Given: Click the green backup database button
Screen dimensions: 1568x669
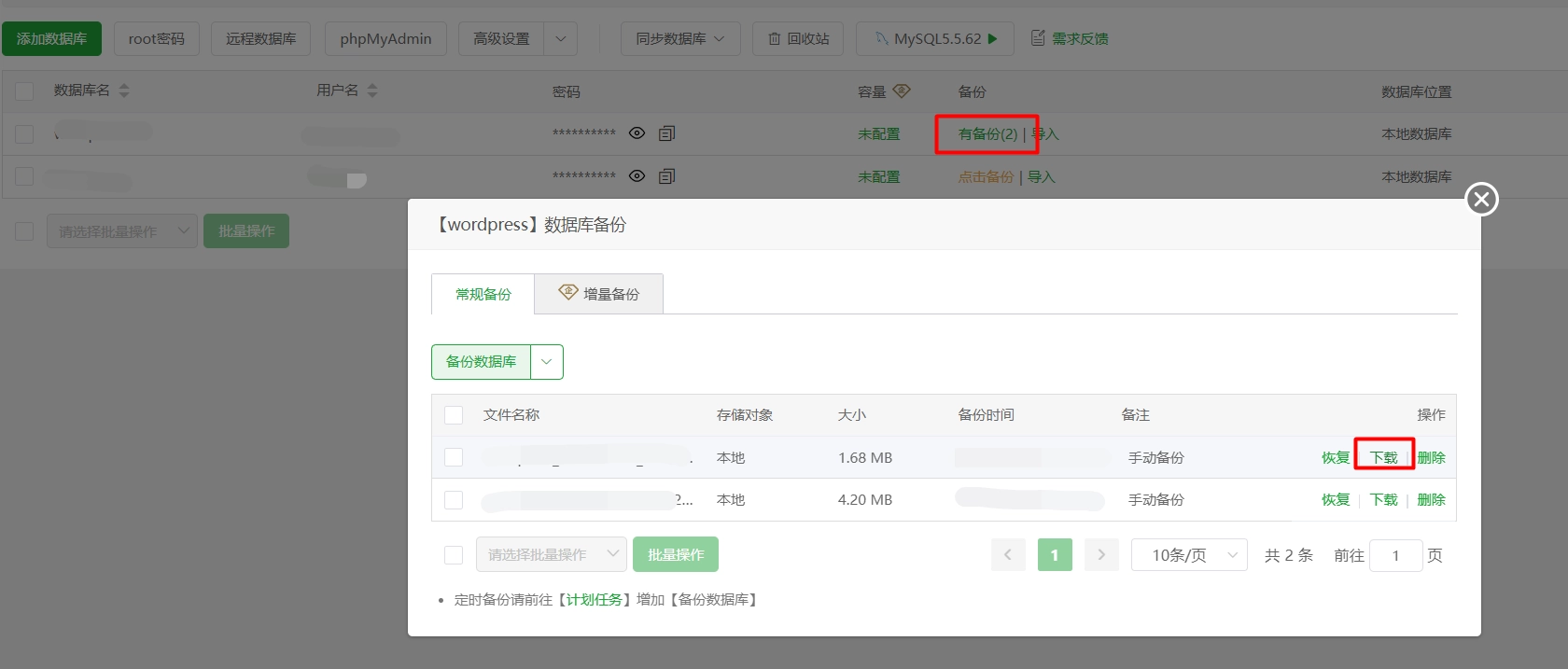Looking at the screenshot, I should tap(481, 362).
